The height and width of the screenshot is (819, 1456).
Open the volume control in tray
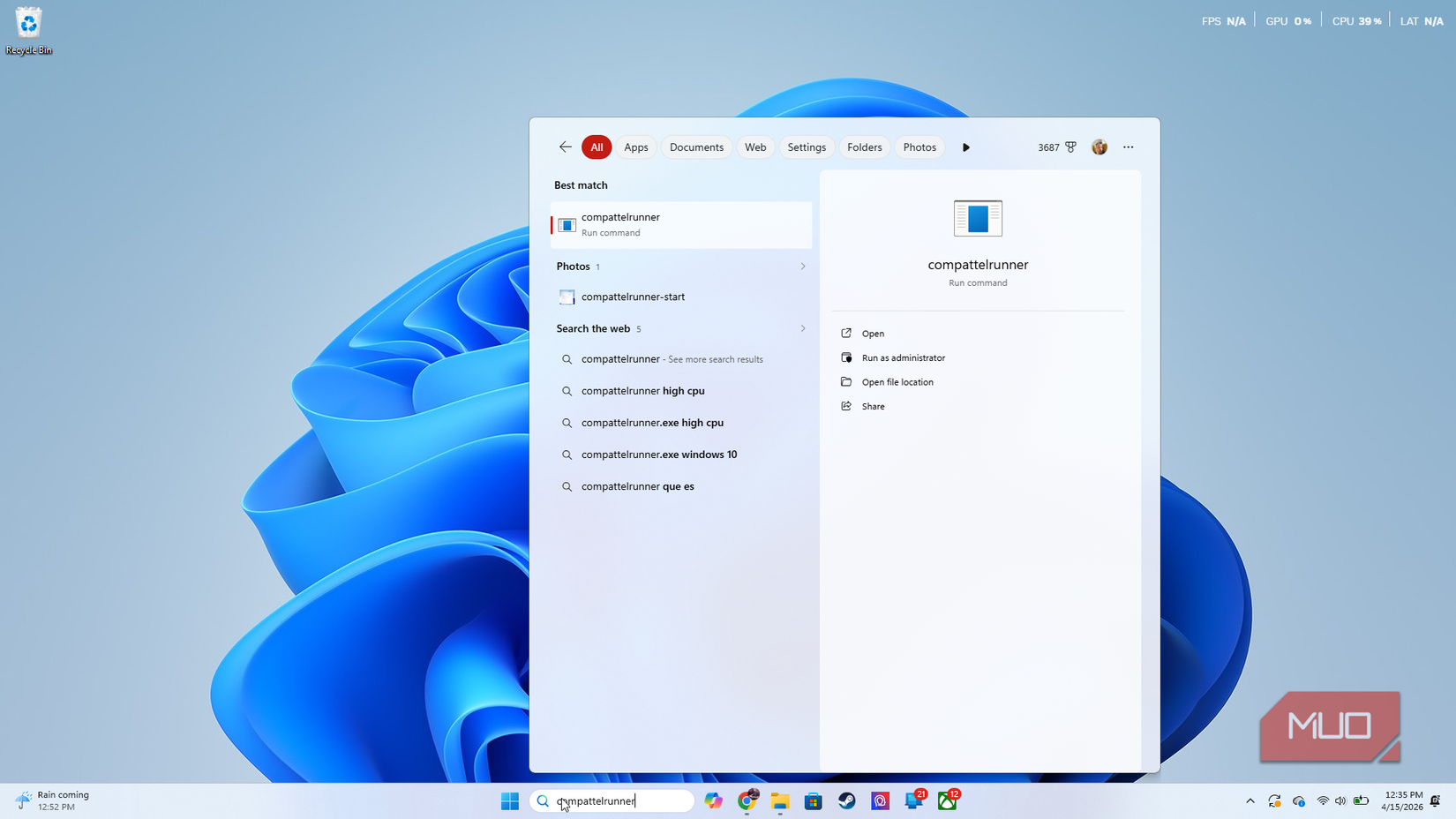(x=1341, y=800)
